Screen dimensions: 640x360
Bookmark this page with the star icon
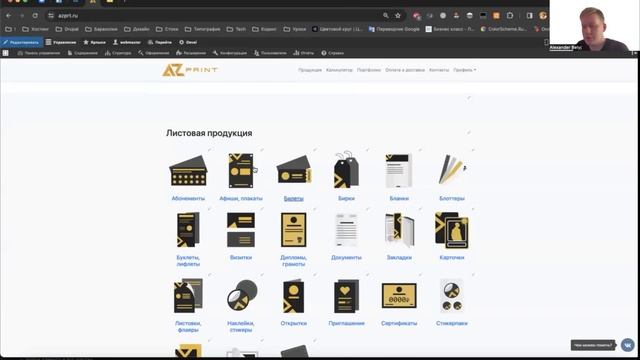tap(398, 16)
